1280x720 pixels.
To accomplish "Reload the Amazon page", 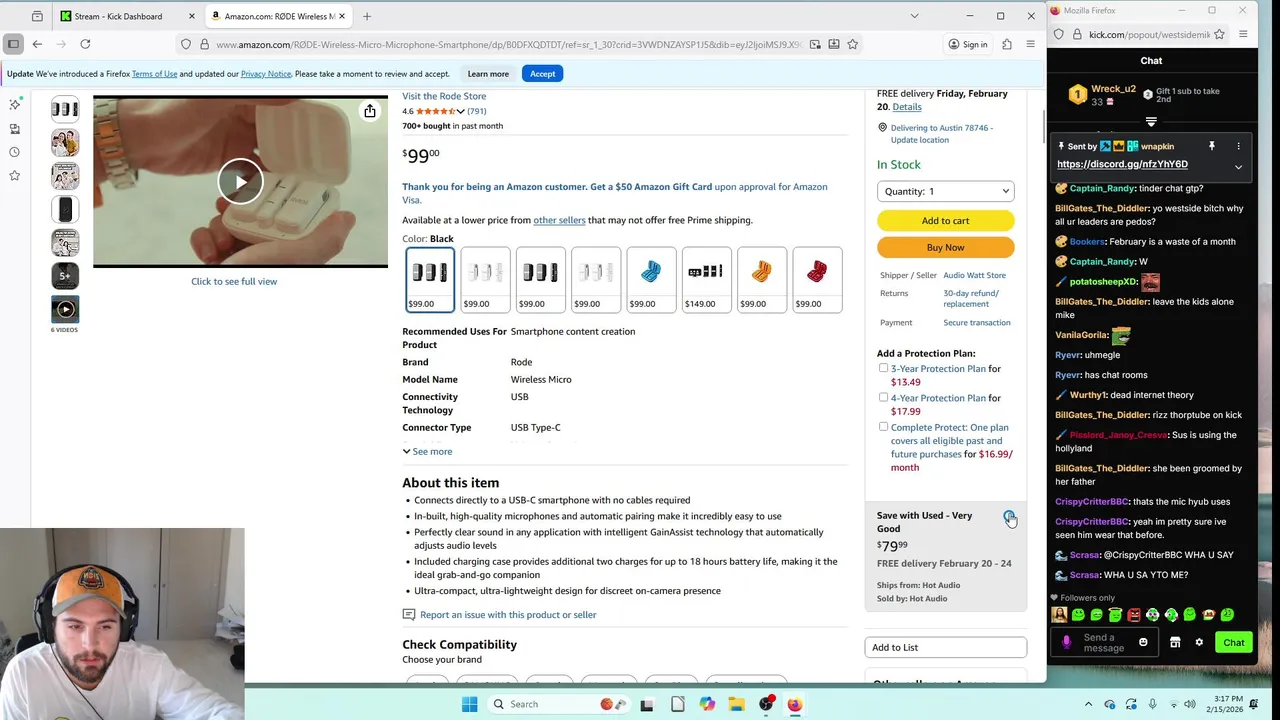I will 85,44.
